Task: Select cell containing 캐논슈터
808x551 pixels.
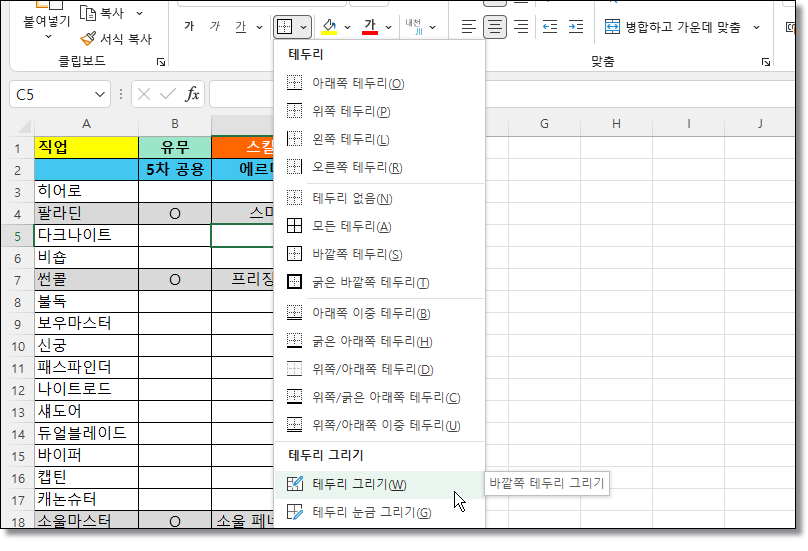Action: (86, 499)
